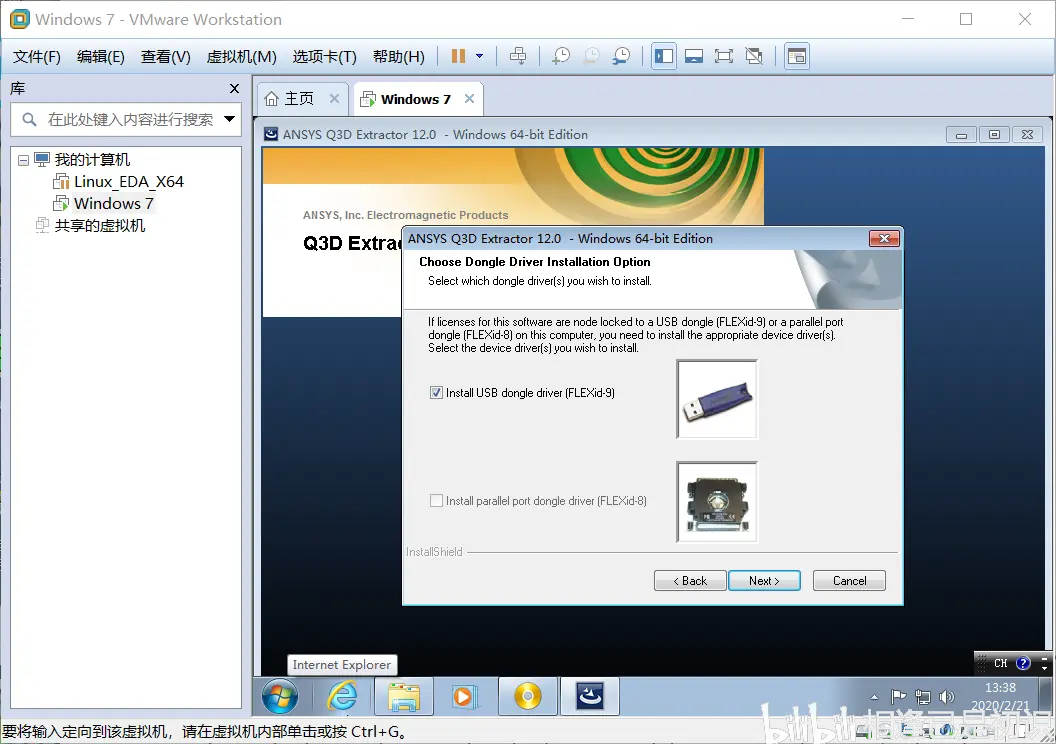Open the Windows 7 Start menu orb
The width and height of the screenshot is (1056, 744).
[x=279, y=696]
